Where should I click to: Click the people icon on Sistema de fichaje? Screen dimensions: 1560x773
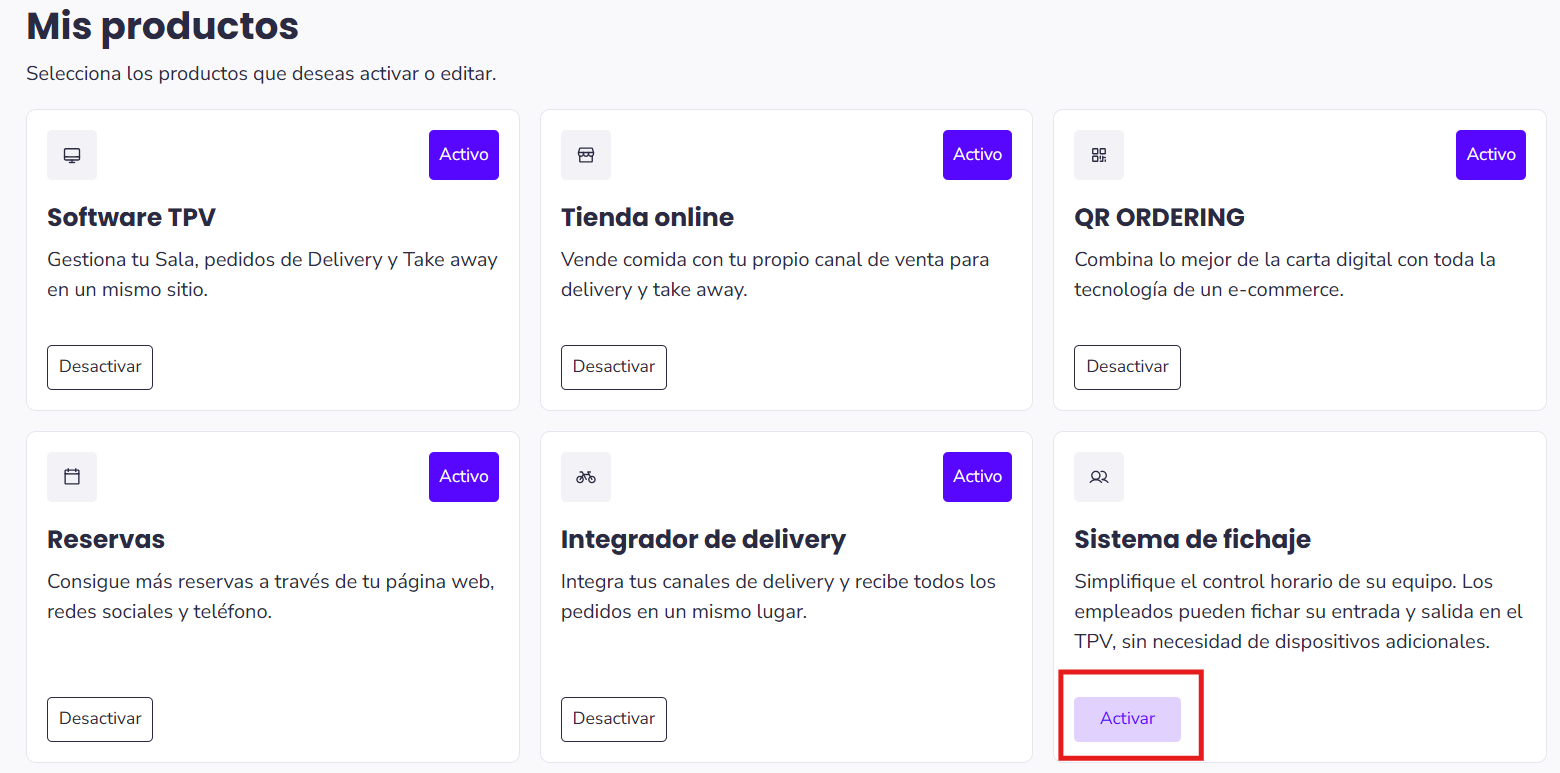(1099, 477)
